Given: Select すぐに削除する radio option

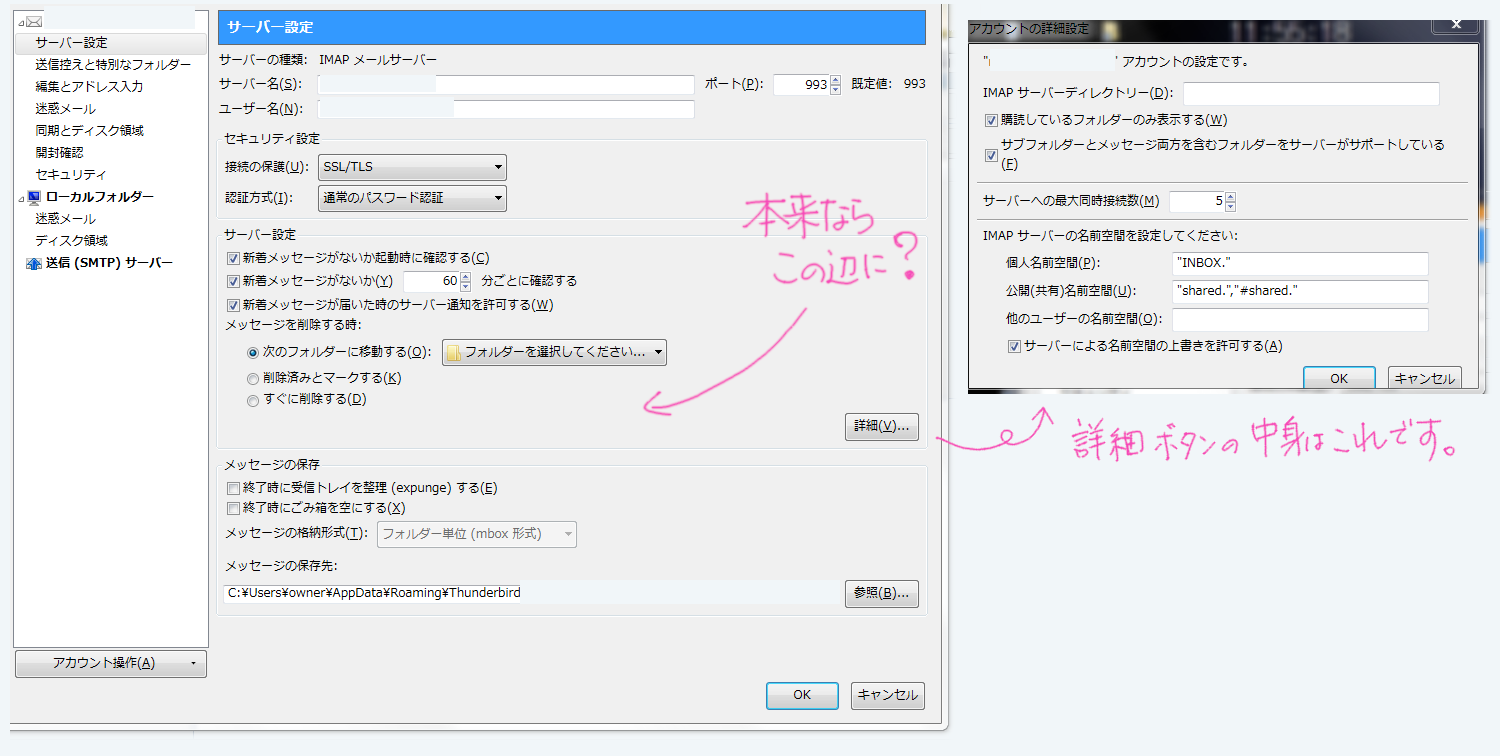Looking at the screenshot, I should (253, 400).
